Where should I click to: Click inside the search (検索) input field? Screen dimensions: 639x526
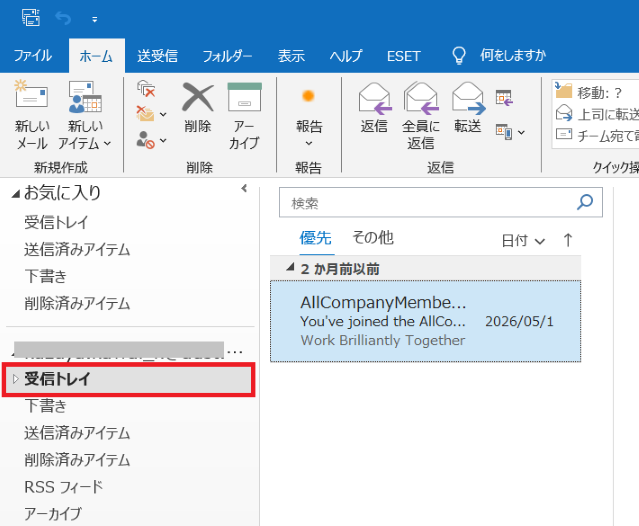point(428,202)
